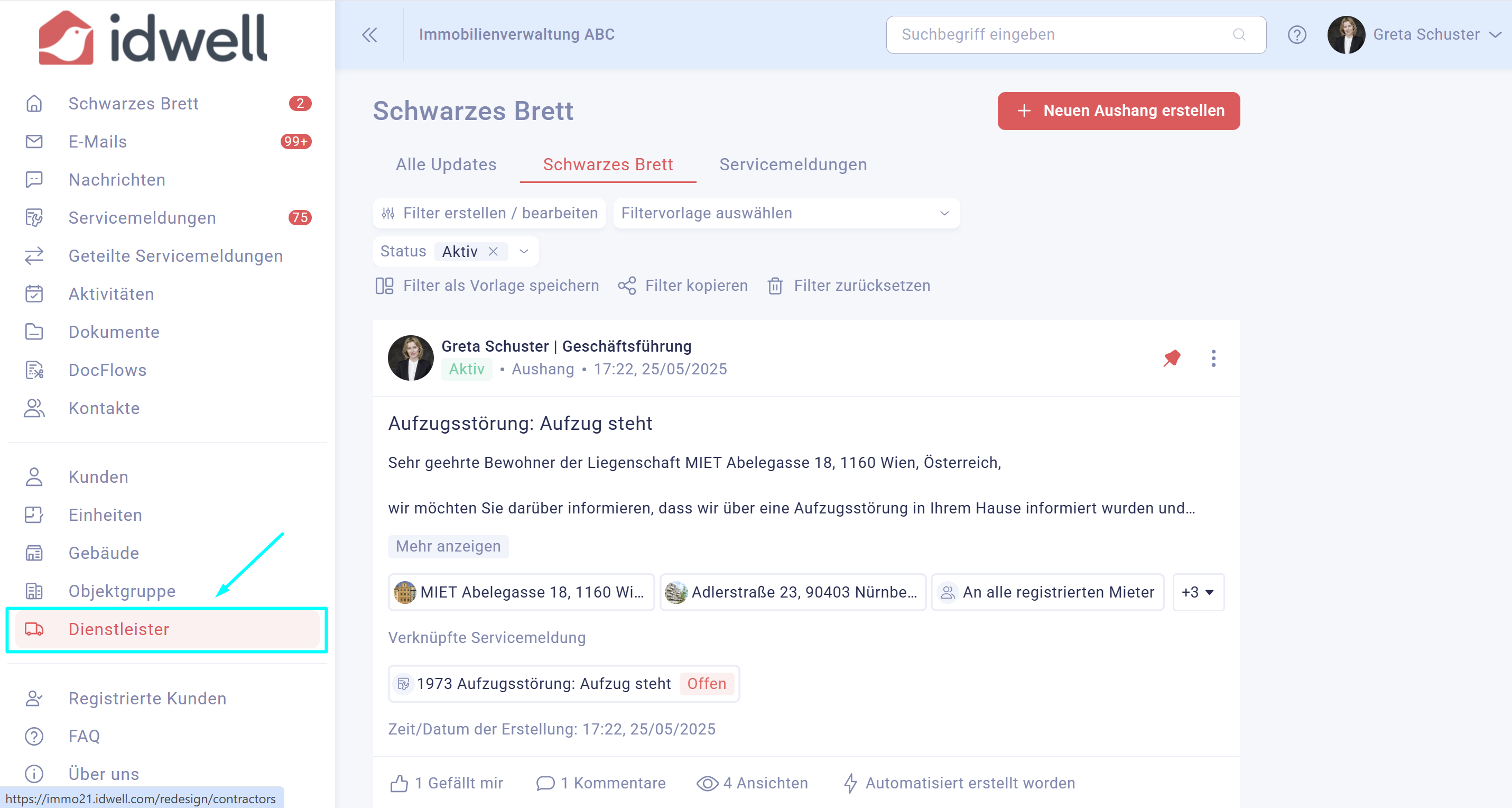Unpin the post via red pin icon
The image size is (1512, 808).
1172,357
